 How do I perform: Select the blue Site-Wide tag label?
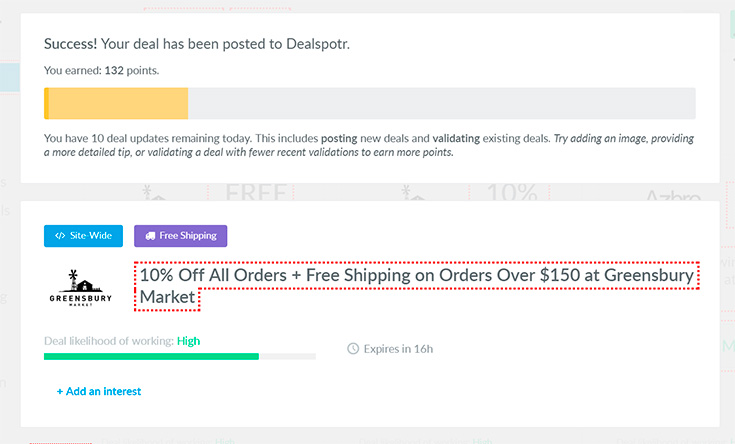pyautogui.click(x=83, y=236)
